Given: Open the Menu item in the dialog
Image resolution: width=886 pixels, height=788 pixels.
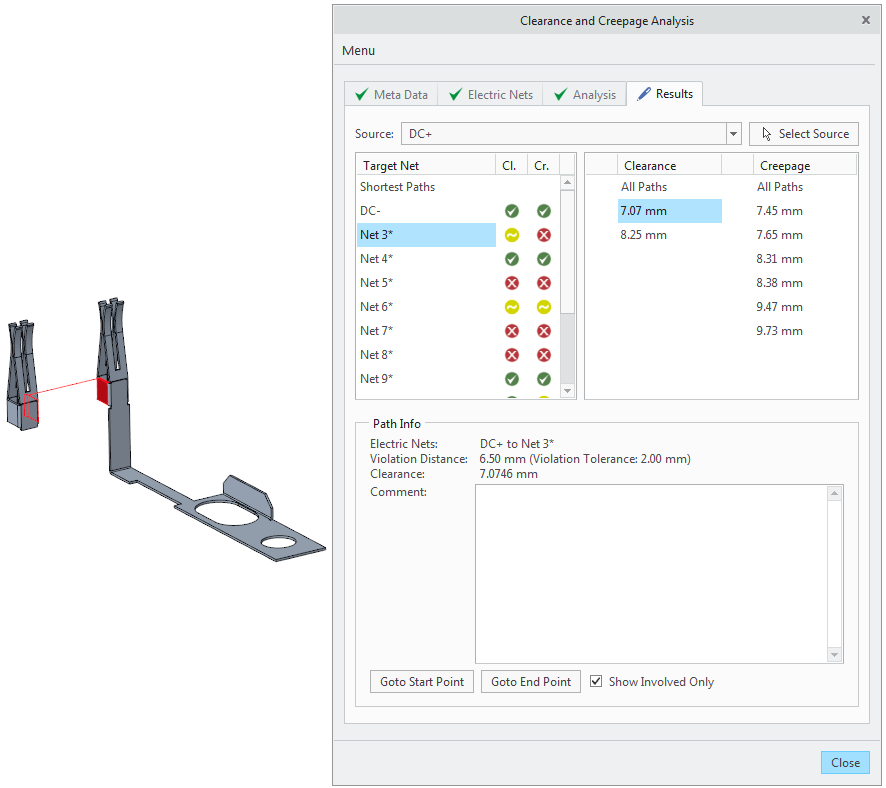Looking at the screenshot, I should coord(359,51).
